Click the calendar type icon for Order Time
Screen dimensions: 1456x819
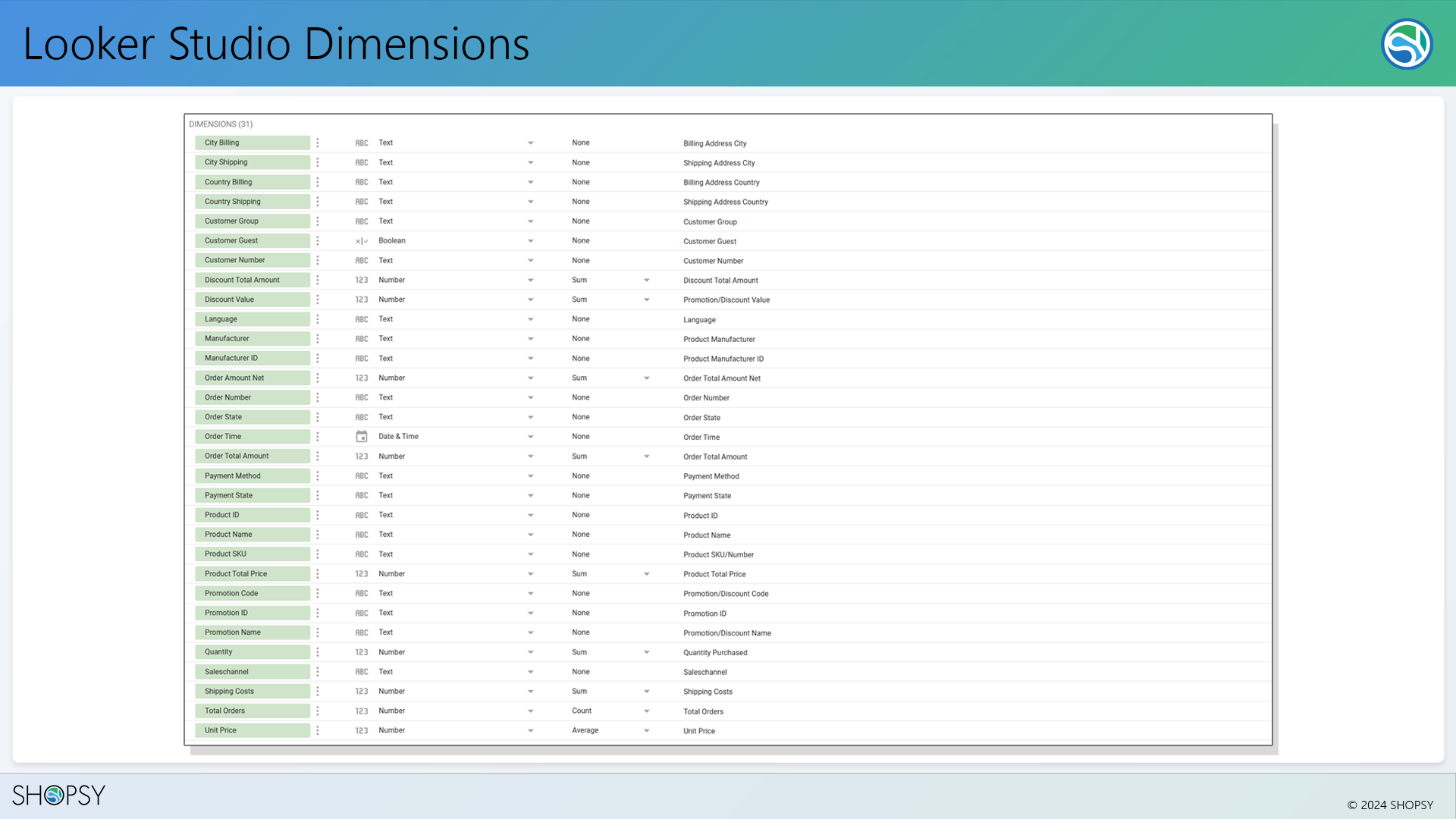coord(362,437)
